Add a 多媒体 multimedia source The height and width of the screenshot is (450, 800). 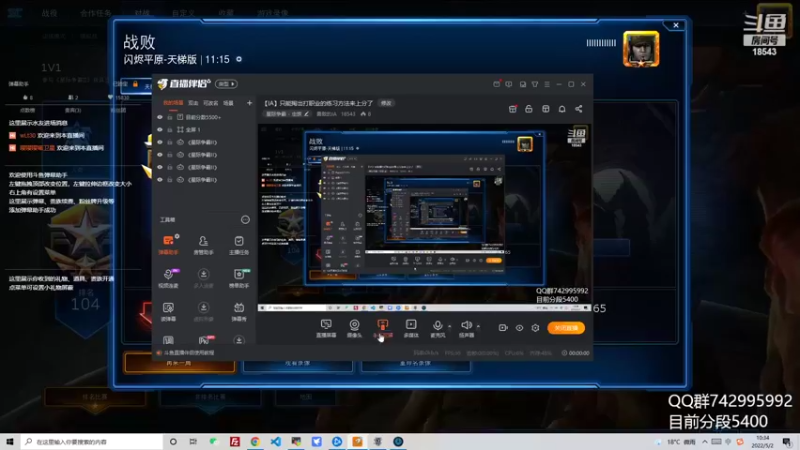(411, 328)
